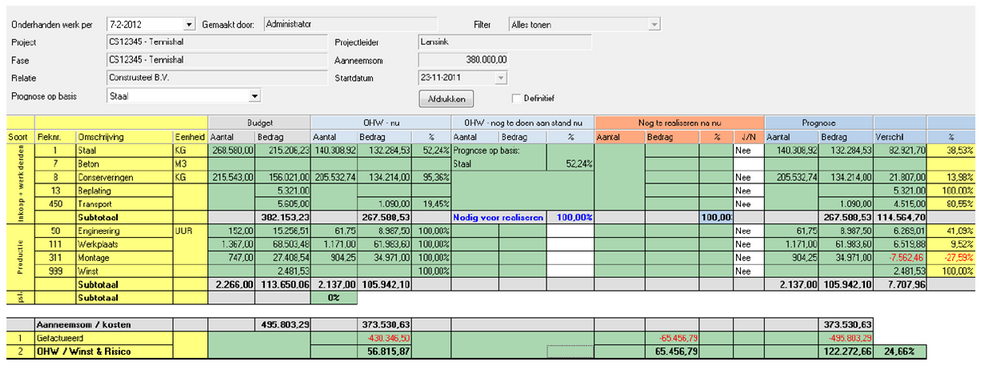Click the Projectleider field Lansink
This screenshot has width=981, height=366.
point(504,43)
